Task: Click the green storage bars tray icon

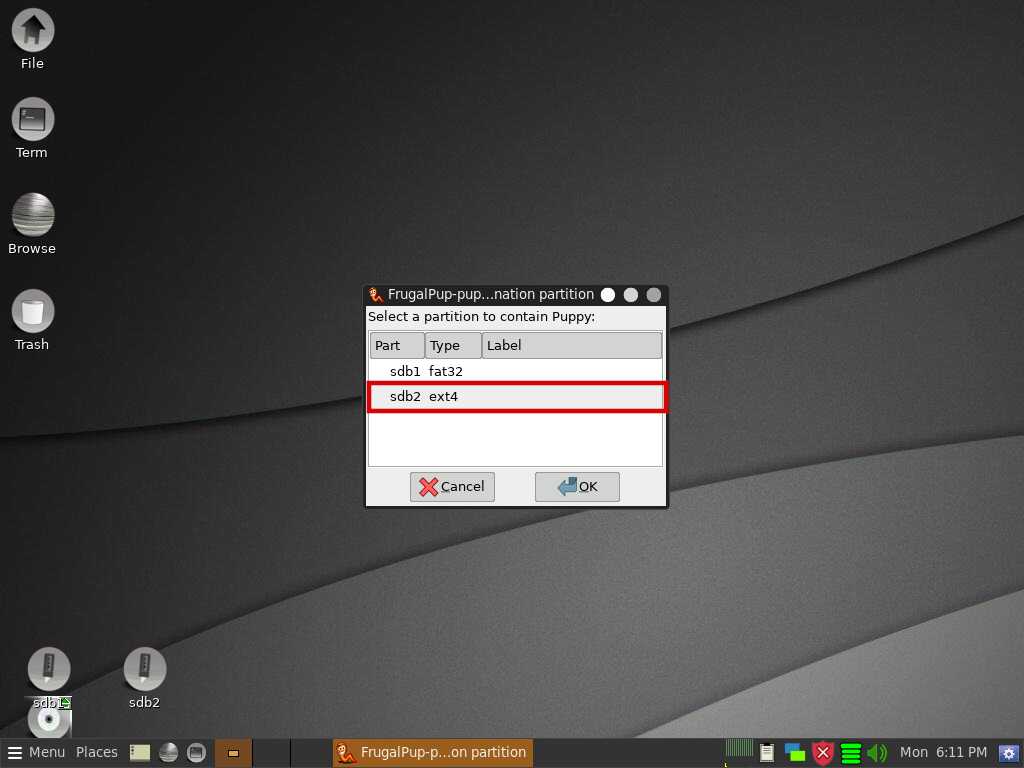Action: [x=851, y=753]
